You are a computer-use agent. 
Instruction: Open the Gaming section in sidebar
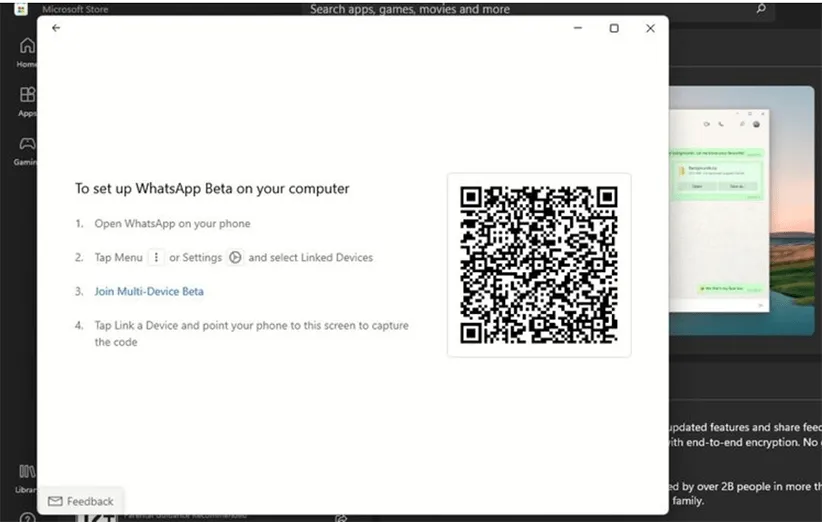click(x=27, y=149)
